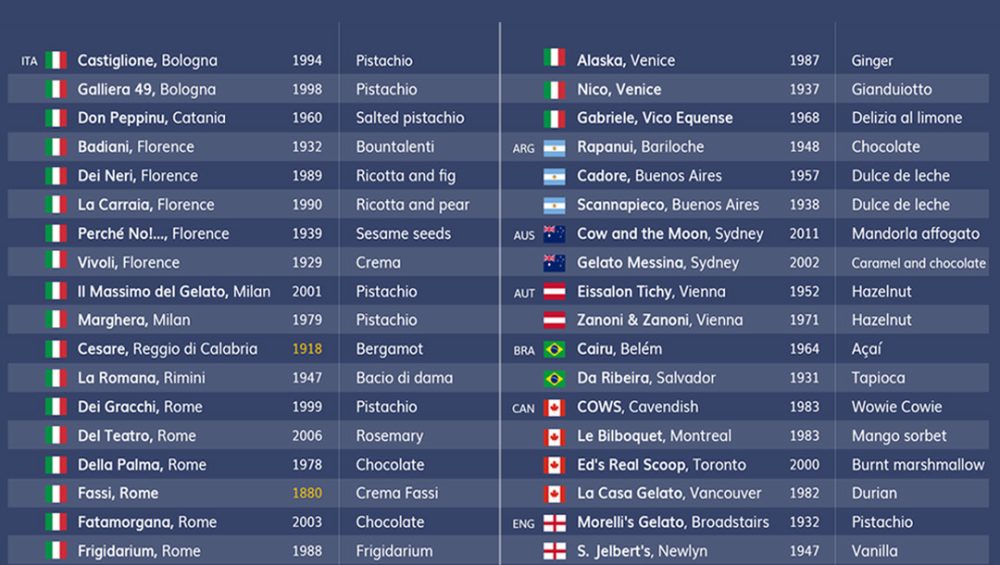Click the Durian flavor text
The image size is (1000, 565).
874,494
